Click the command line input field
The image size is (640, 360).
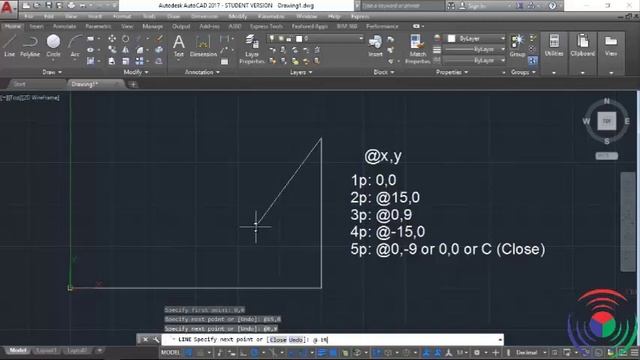tap(332, 340)
